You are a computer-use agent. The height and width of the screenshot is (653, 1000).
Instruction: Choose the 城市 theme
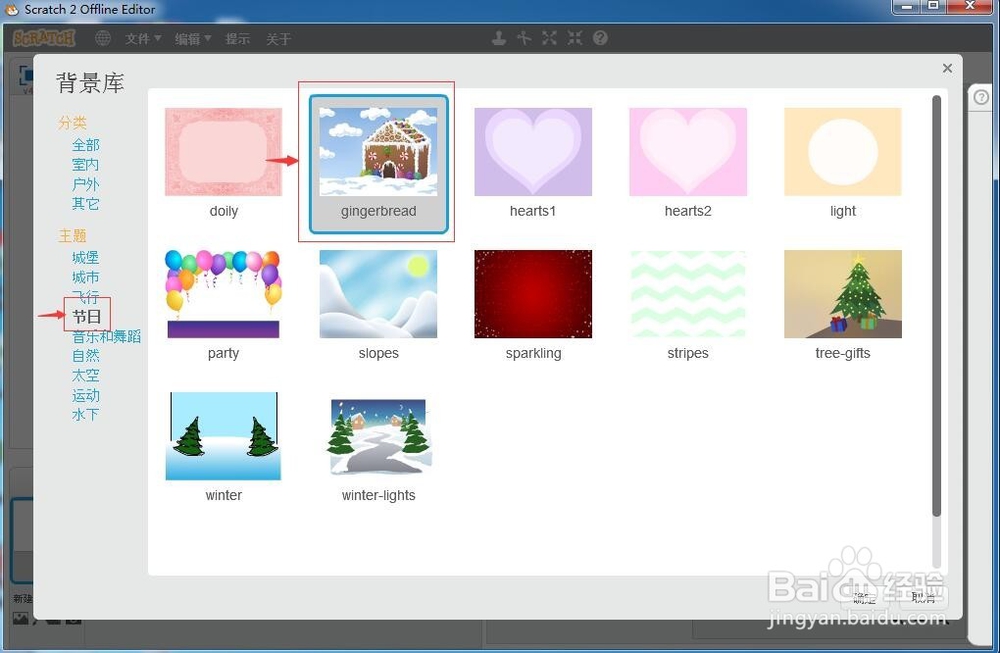point(85,277)
